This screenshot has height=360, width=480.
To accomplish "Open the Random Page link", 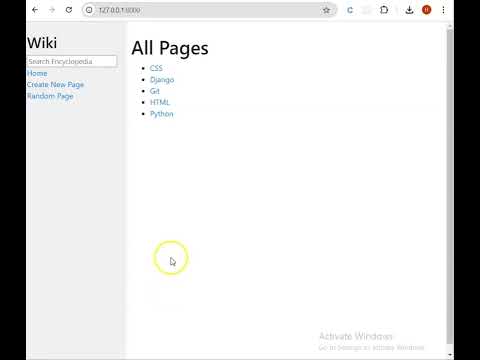I will (x=50, y=96).
